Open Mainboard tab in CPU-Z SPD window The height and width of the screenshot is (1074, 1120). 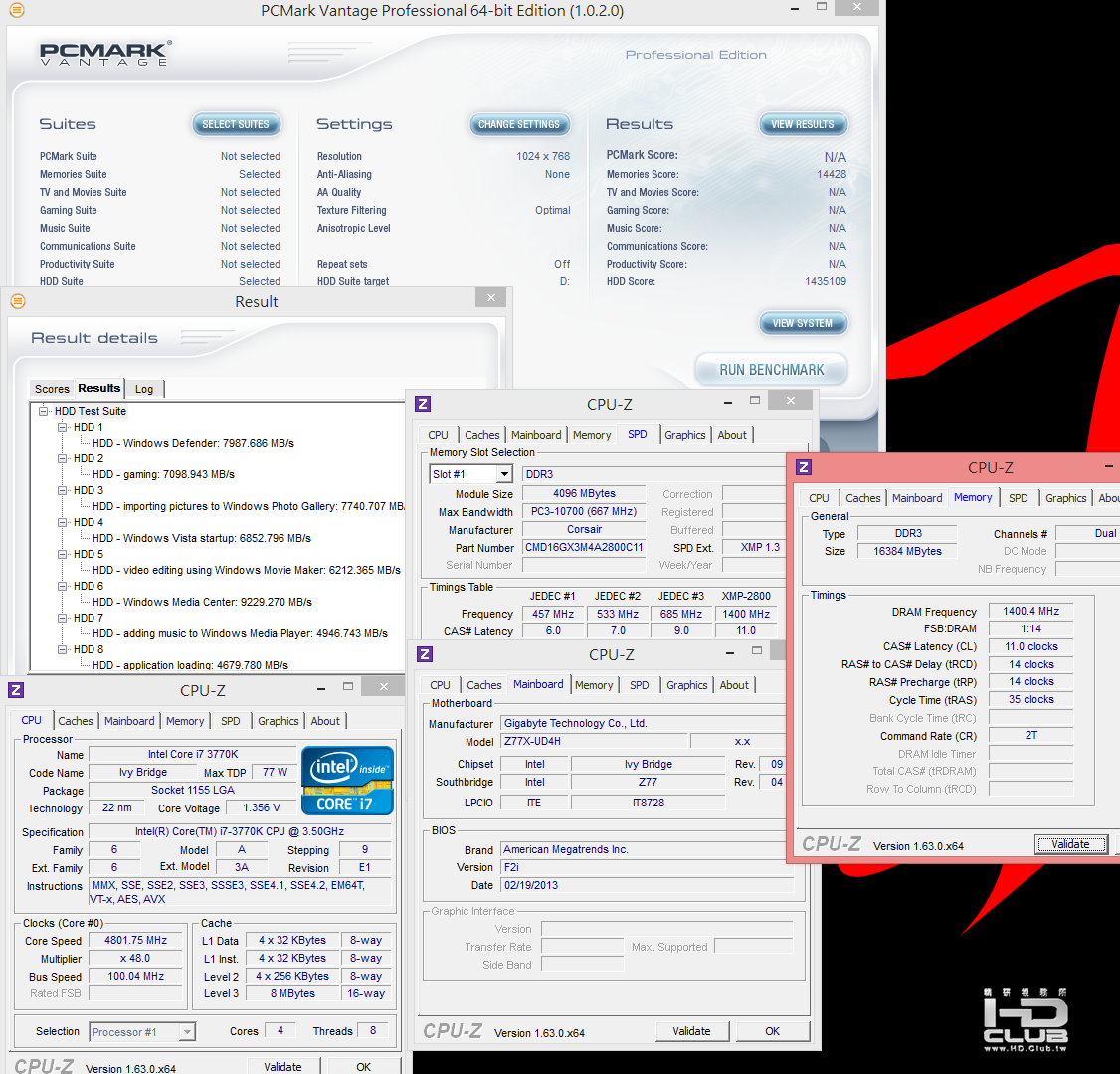tap(536, 435)
